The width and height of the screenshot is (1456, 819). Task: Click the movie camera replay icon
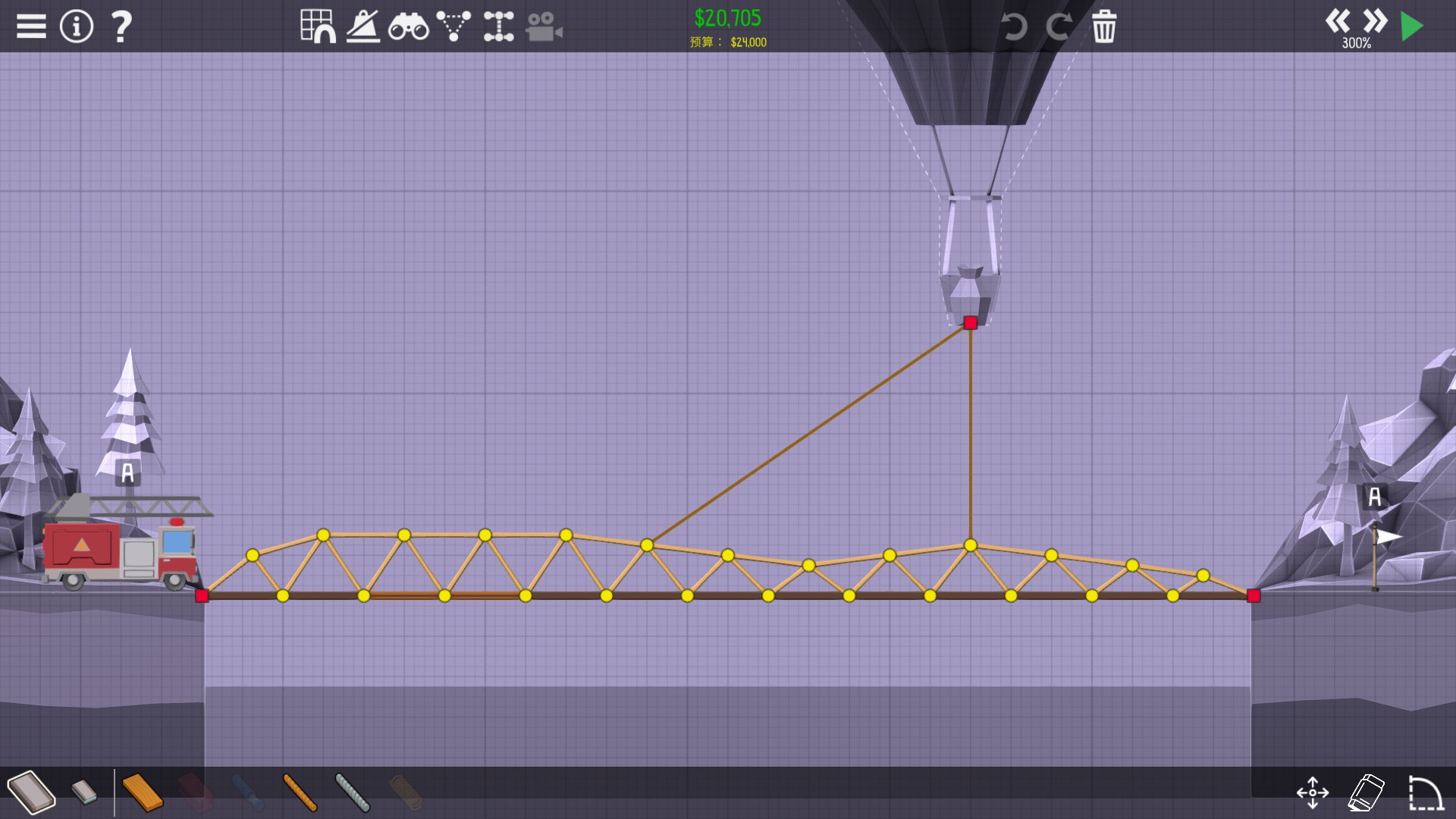(x=544, y=27)
